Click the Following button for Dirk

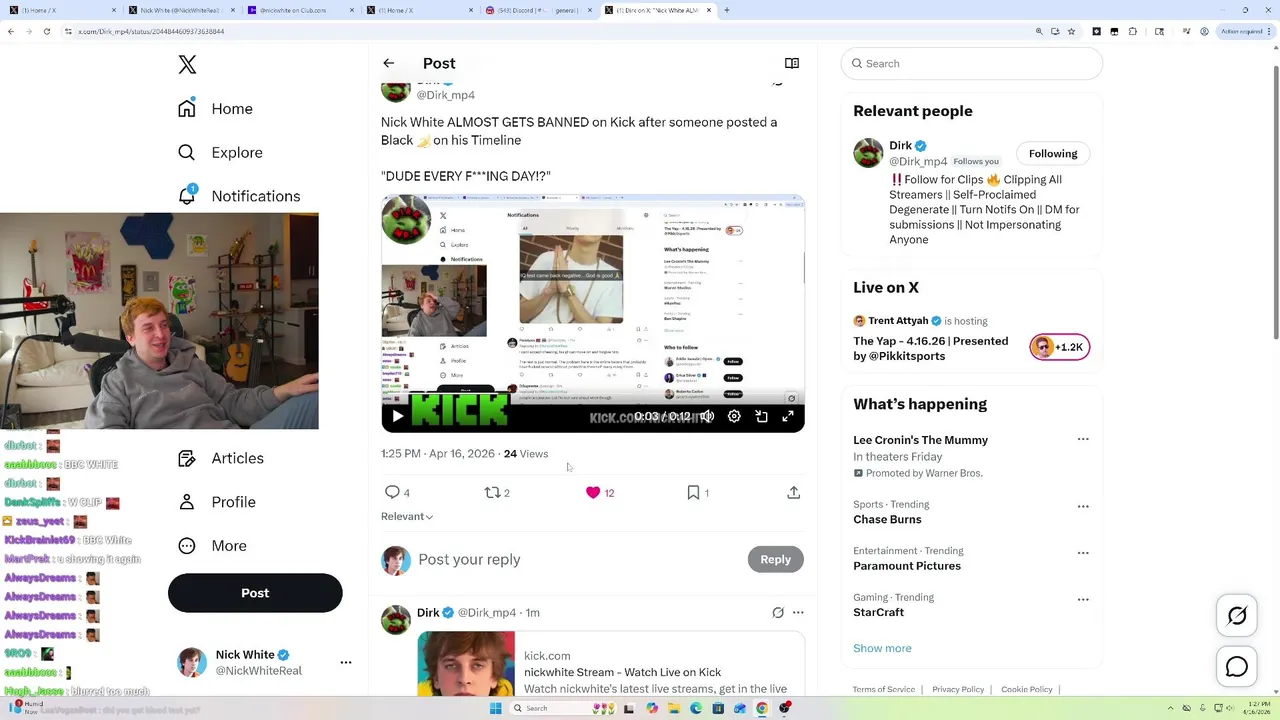point(1053,153)
